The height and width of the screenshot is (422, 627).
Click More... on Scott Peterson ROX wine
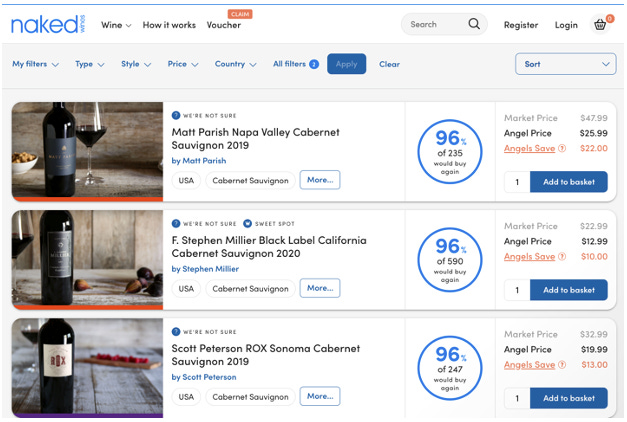pyautogui.click(x=320, y=396)
